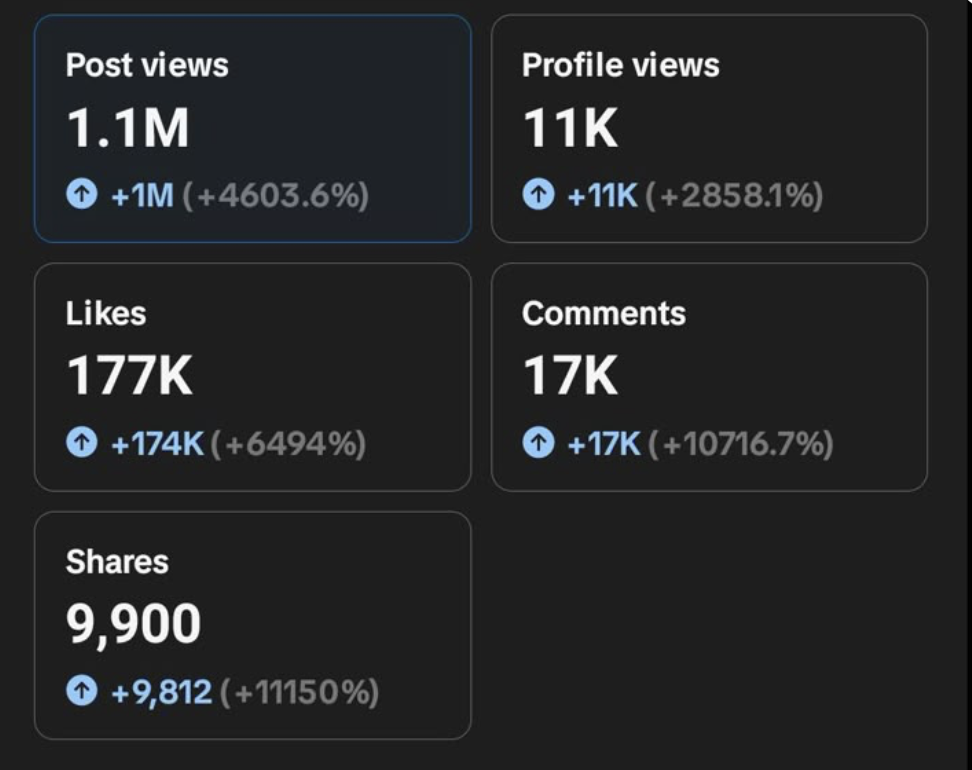972x770 pixels.
Task: Click the +174K likes increase value
Action: (x=157, y=443)
